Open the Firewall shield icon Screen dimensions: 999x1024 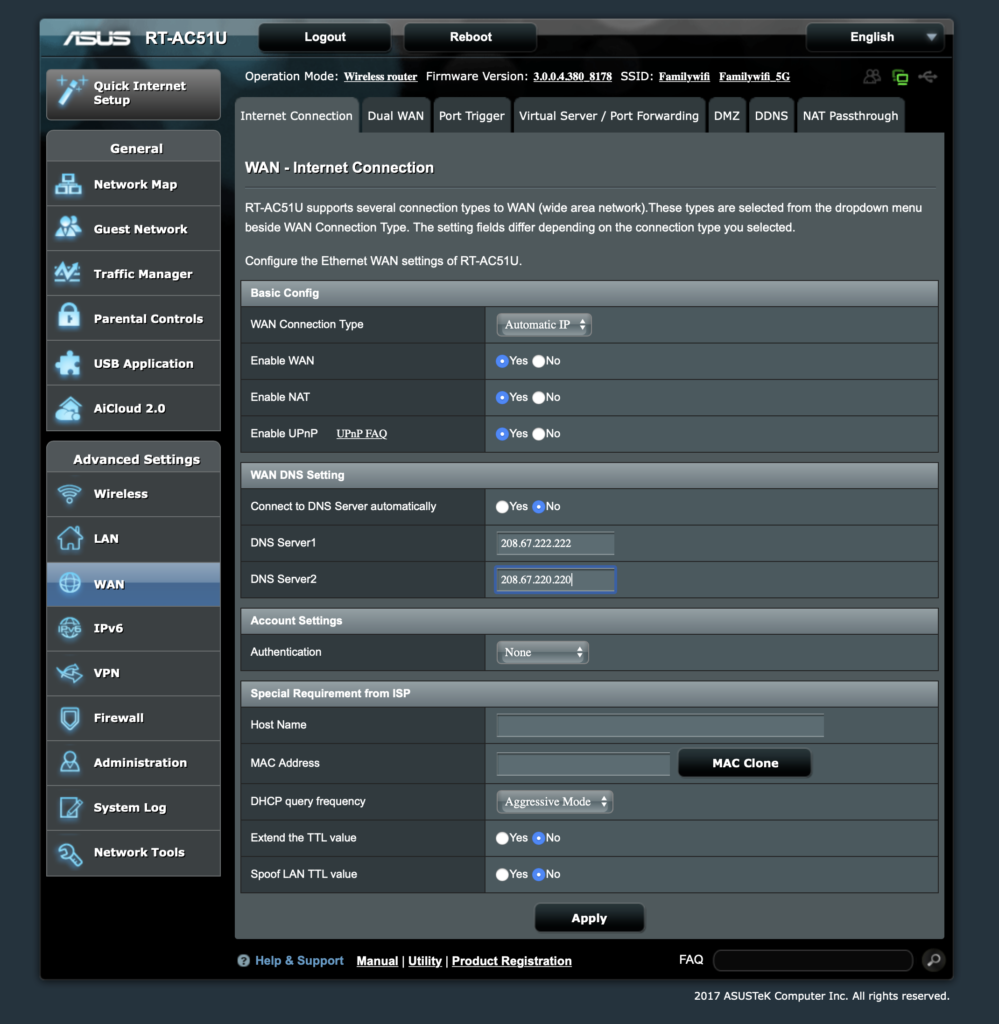pos(69,718)
